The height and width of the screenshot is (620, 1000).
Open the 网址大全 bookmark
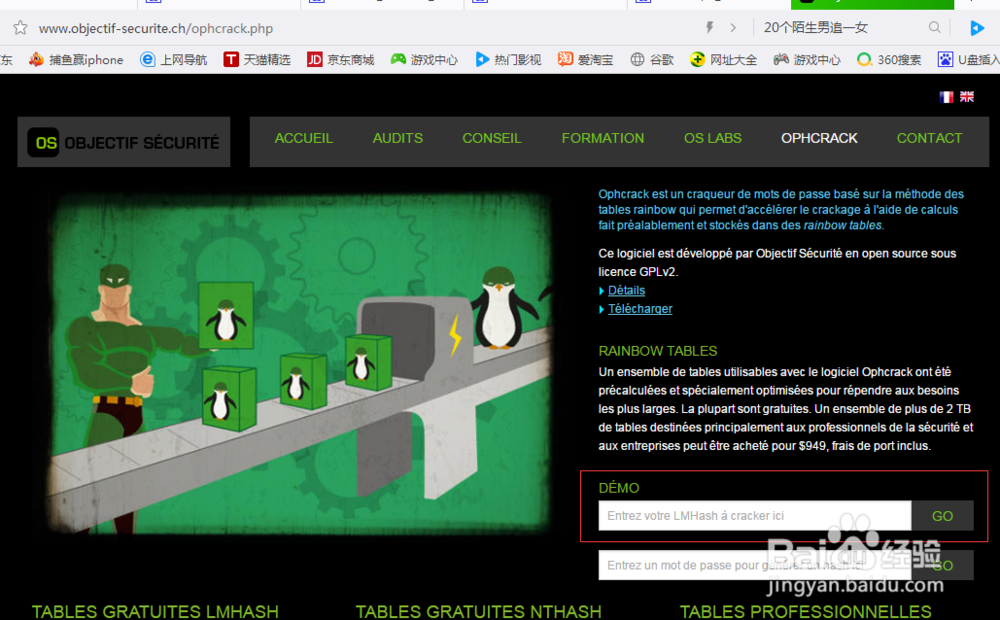pos(723,59)
